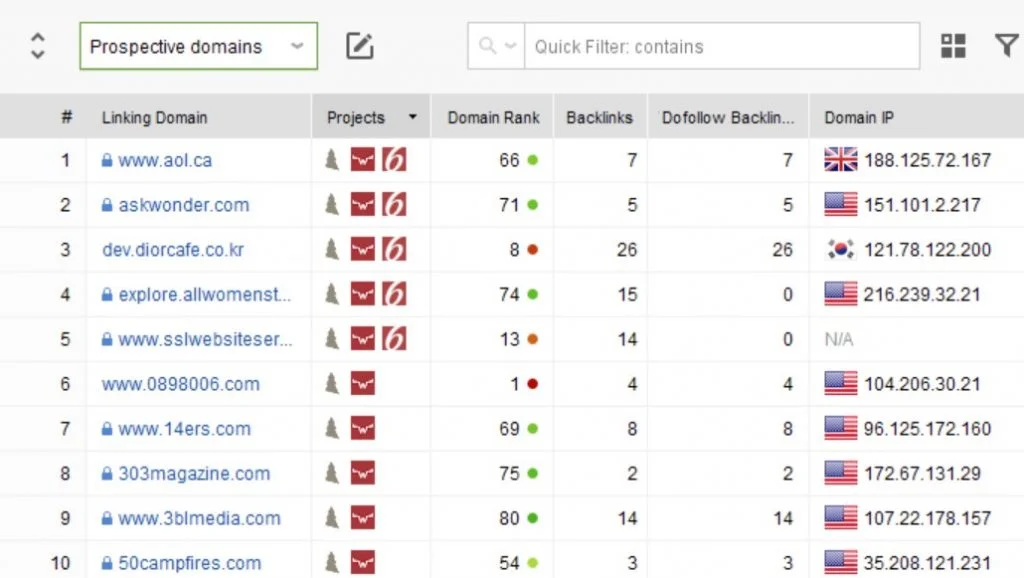The image size is (1024, 578).
Task: Click the red chart icon in askwonder.com row
Action: (x=362, y=205)
